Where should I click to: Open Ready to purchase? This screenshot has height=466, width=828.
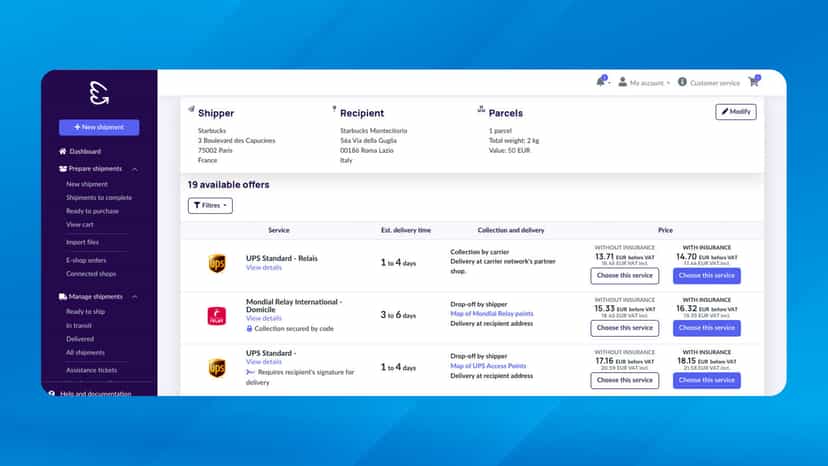tap(92, 211)
